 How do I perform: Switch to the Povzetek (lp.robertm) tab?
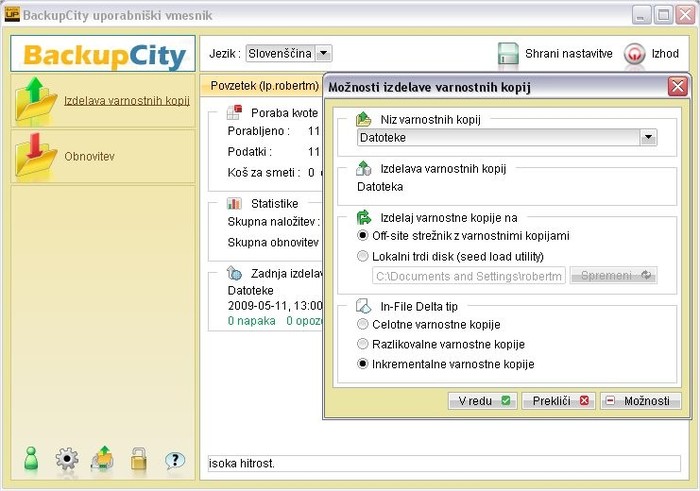point(264,86)
